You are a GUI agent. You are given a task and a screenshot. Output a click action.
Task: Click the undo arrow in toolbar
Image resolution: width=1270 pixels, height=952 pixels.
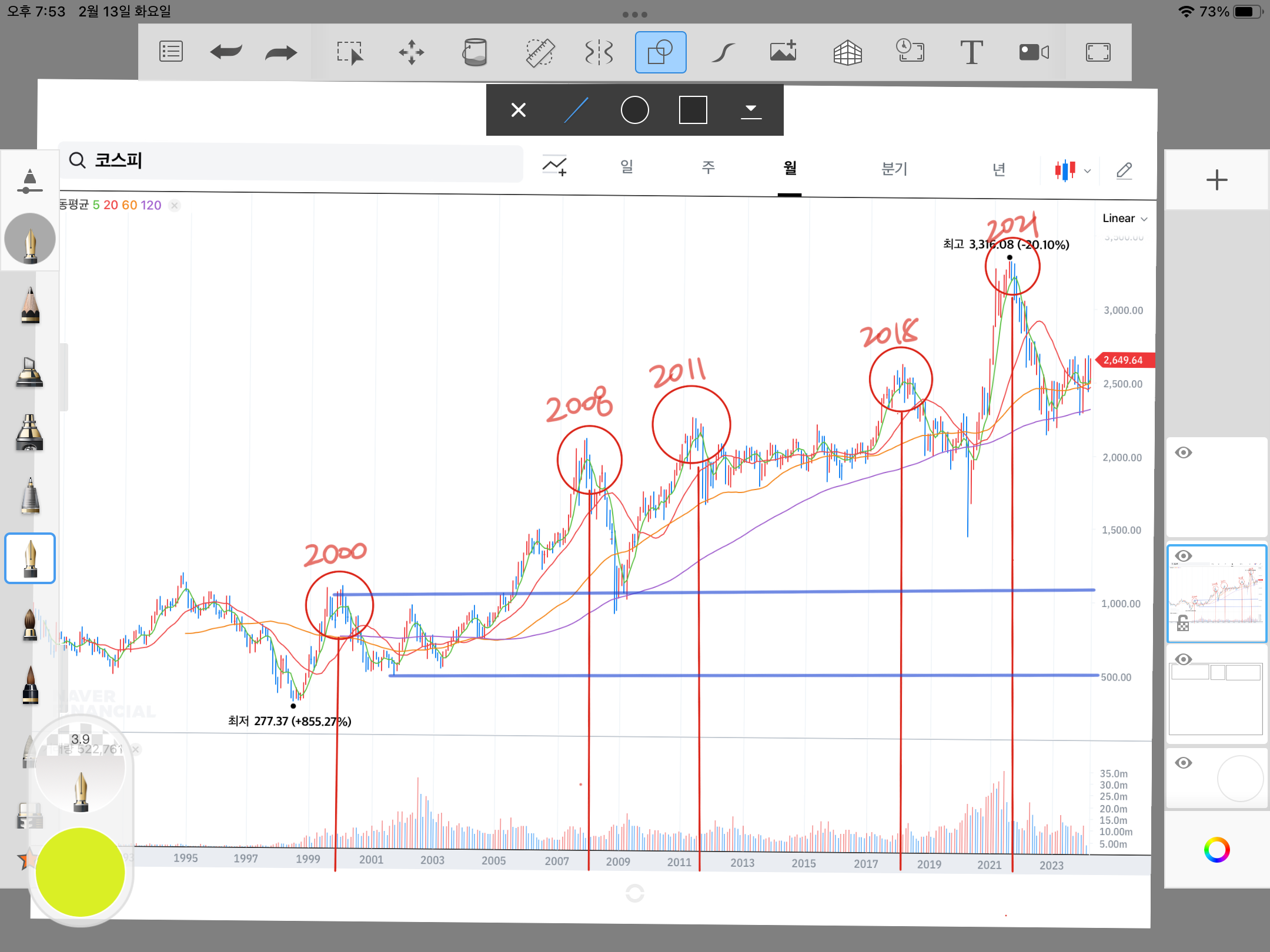click(226, 52)
